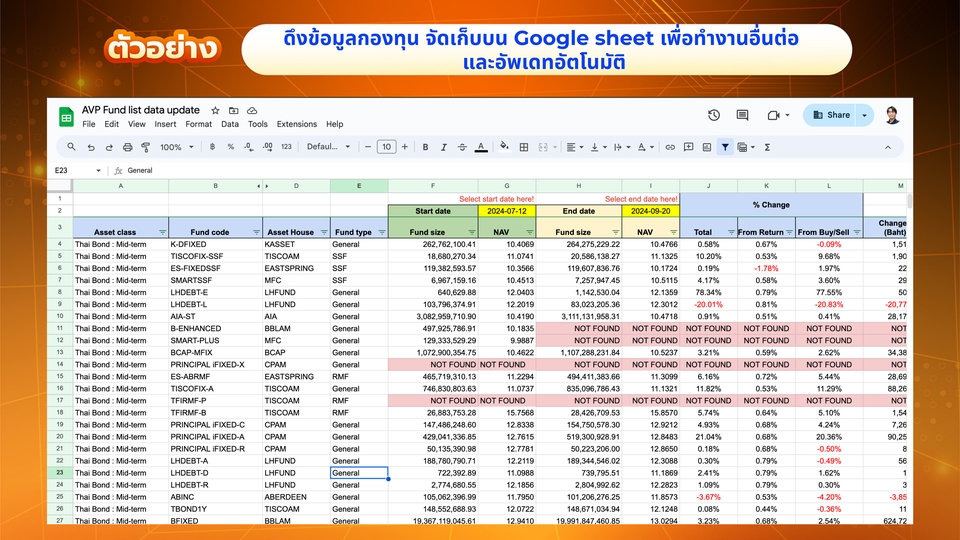Click the Share button
This screenshot has height=540, width=960.
(x=831, y=115)
